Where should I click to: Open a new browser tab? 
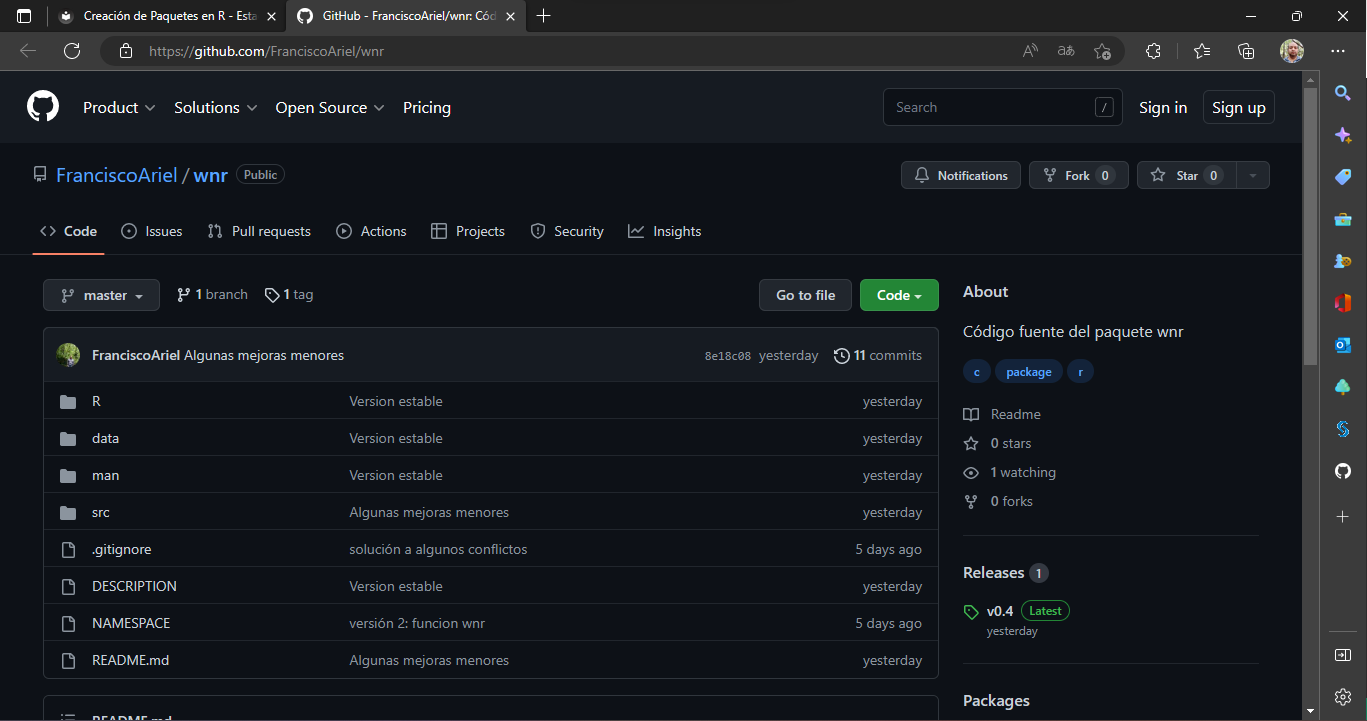coord(544,16)
